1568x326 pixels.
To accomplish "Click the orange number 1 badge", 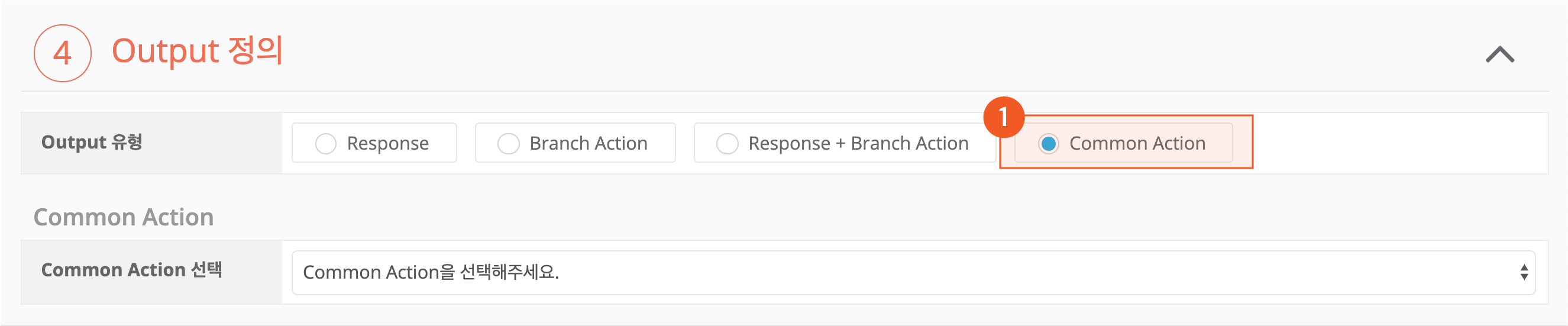I will coord(1004,117).
